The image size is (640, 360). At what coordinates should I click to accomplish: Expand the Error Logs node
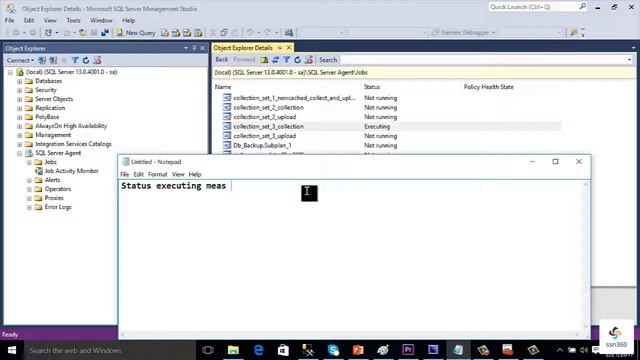pos(29,207)
